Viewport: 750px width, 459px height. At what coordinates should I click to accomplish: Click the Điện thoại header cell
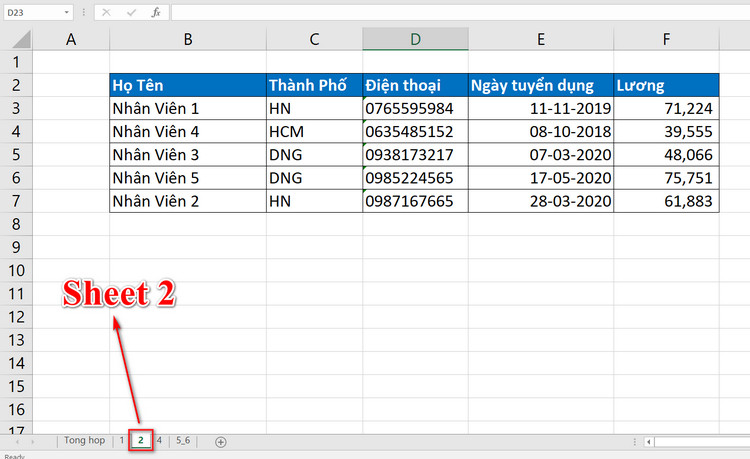click(x=415, y=85)
